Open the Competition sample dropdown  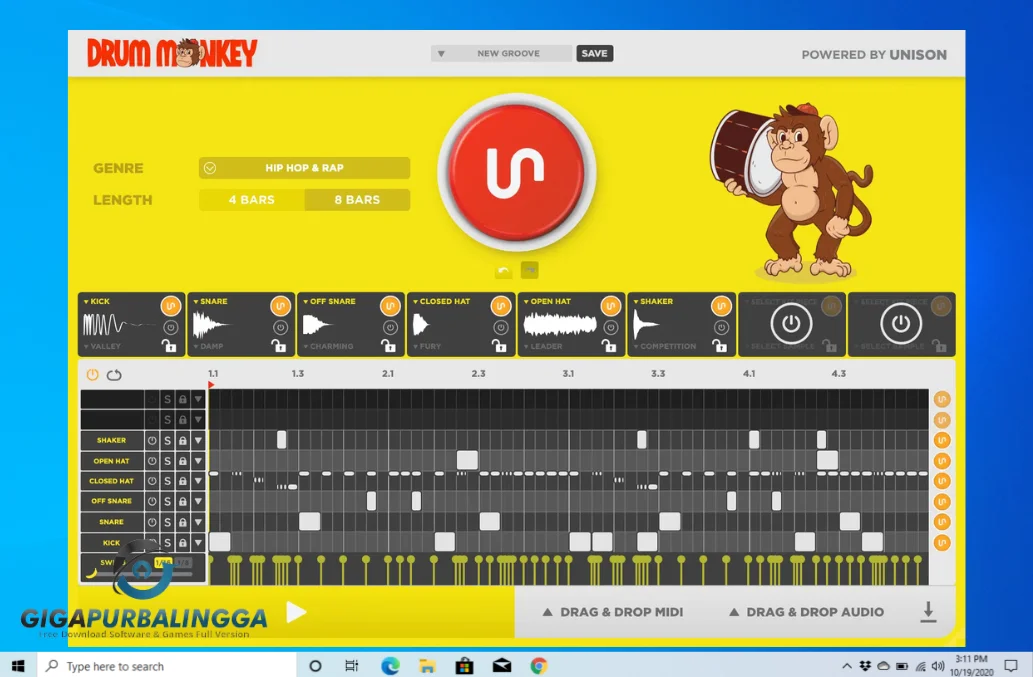coord(665,346)
